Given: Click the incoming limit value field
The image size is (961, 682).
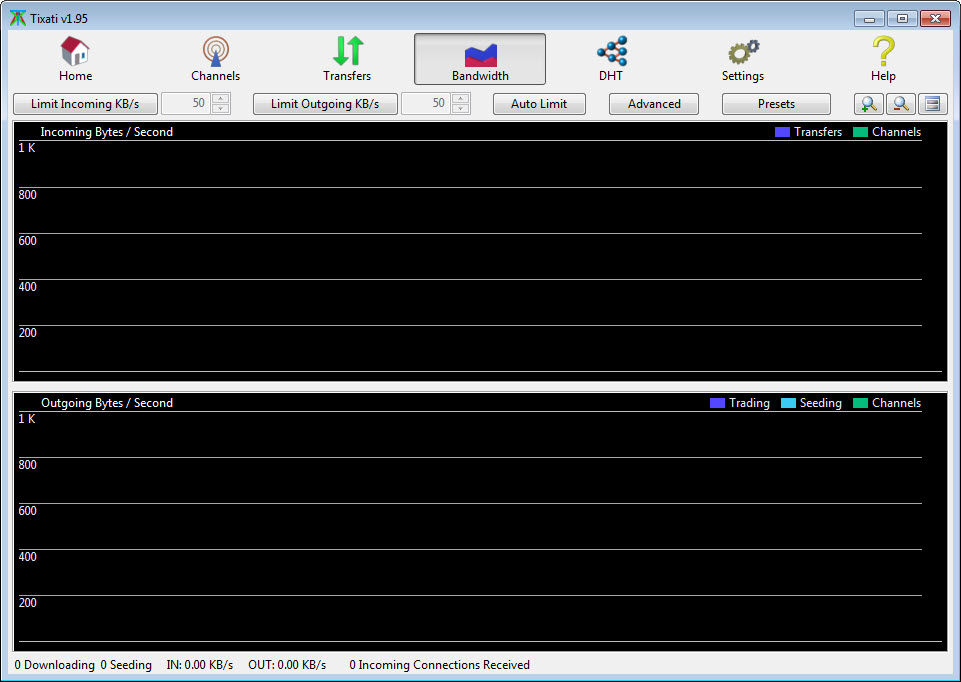Looking at the screenshot, I should pos(186,104).
